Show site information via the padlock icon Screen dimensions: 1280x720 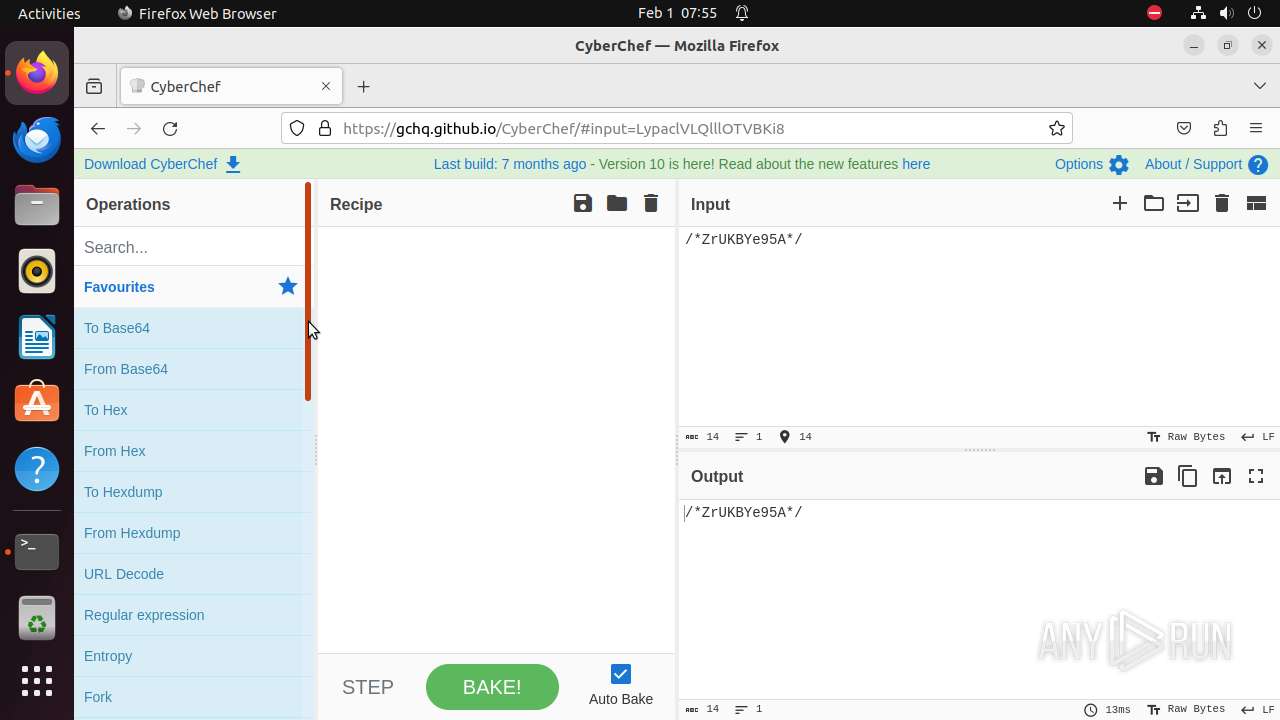point(324,128)
